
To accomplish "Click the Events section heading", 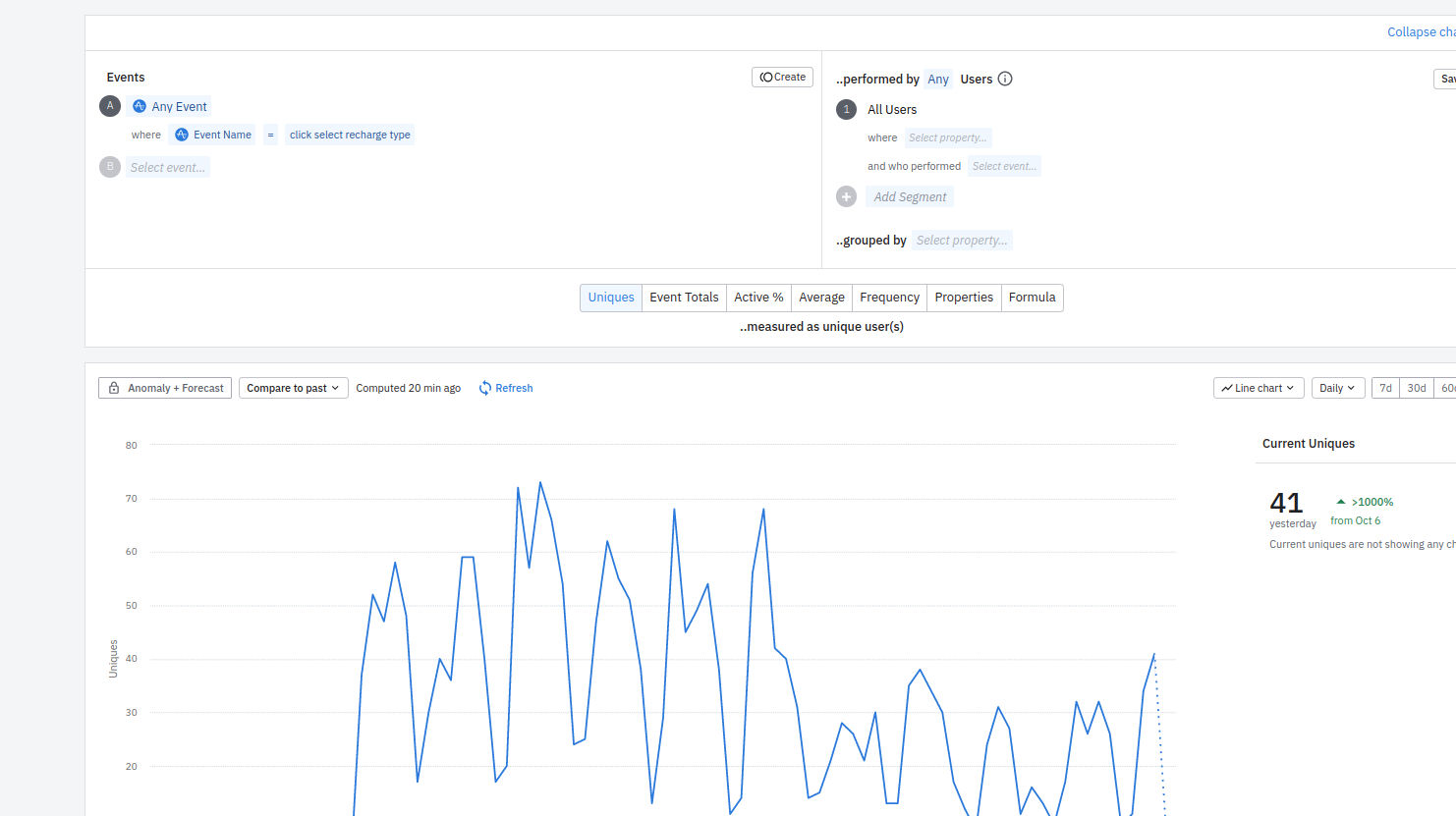I will (126, 78).
